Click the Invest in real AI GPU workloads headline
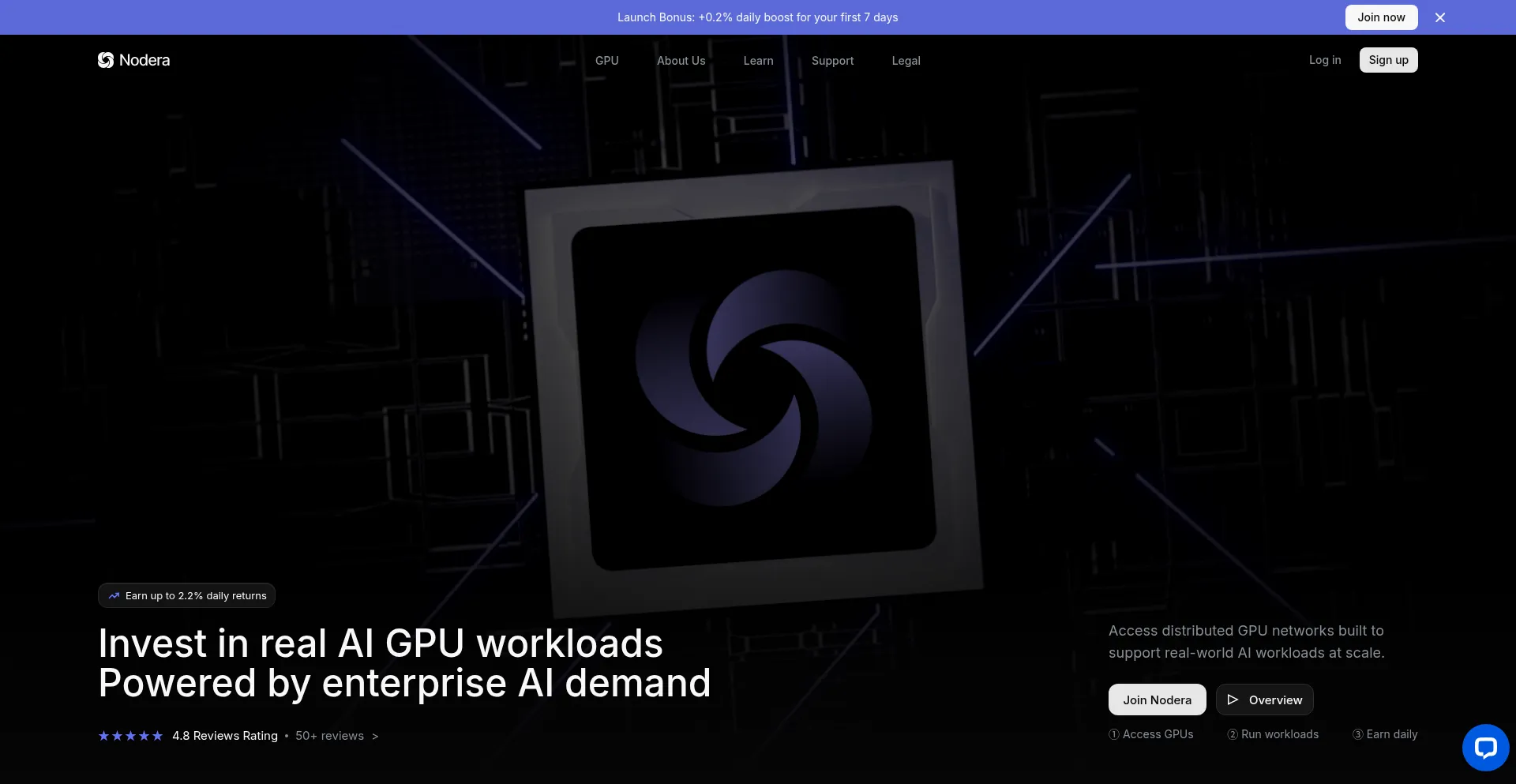 (x=381, y=643)
